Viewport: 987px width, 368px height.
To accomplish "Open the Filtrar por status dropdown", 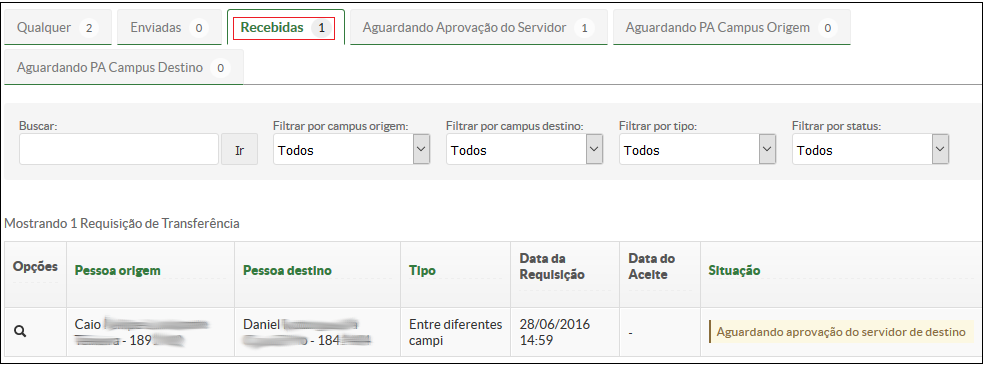I will coord(871,150).
